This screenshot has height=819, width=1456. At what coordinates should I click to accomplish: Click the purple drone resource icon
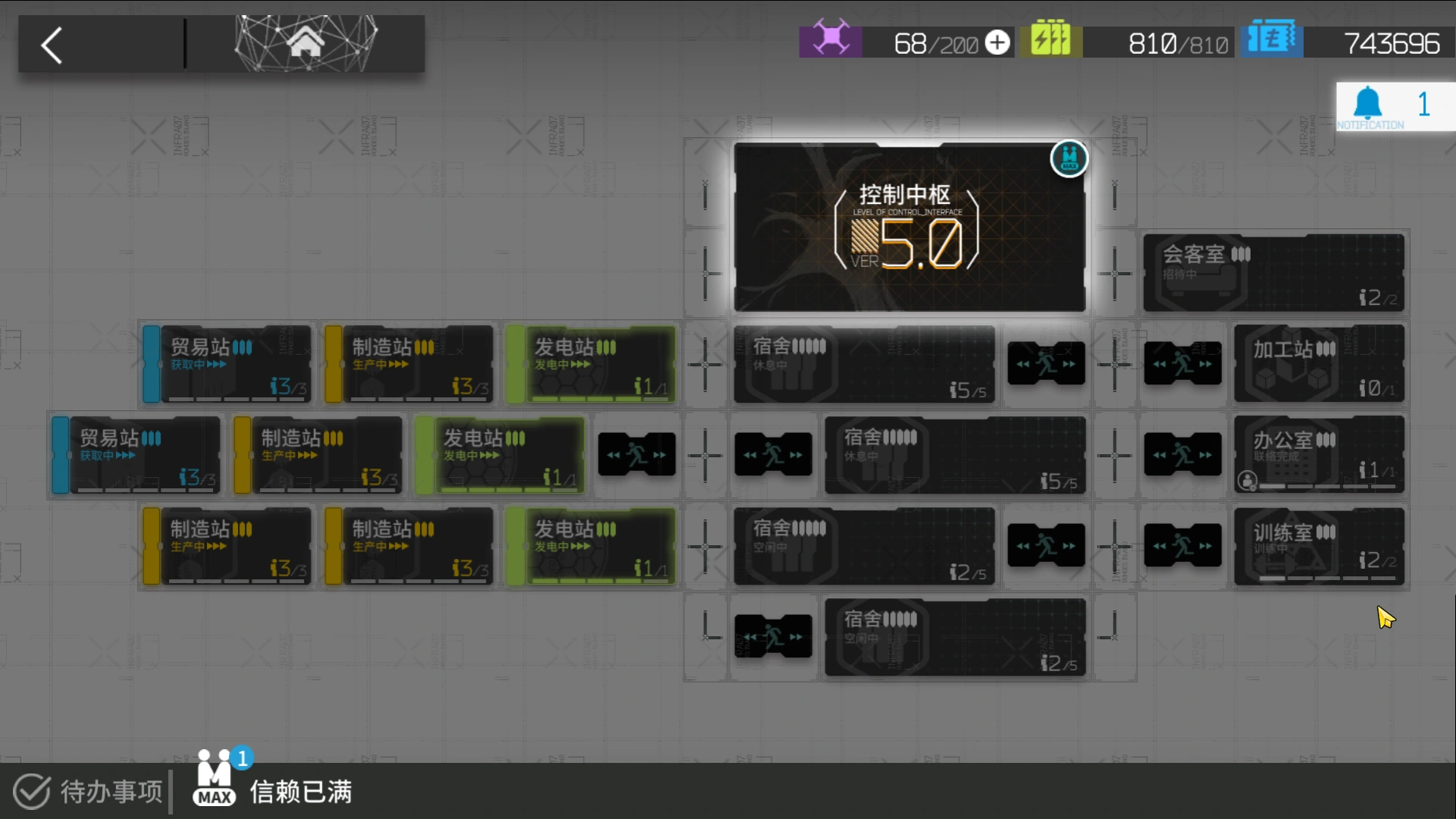coord(830,39)
